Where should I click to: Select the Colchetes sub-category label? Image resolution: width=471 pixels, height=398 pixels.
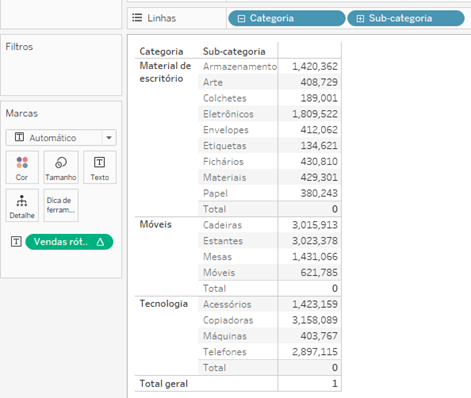[225, 98]
